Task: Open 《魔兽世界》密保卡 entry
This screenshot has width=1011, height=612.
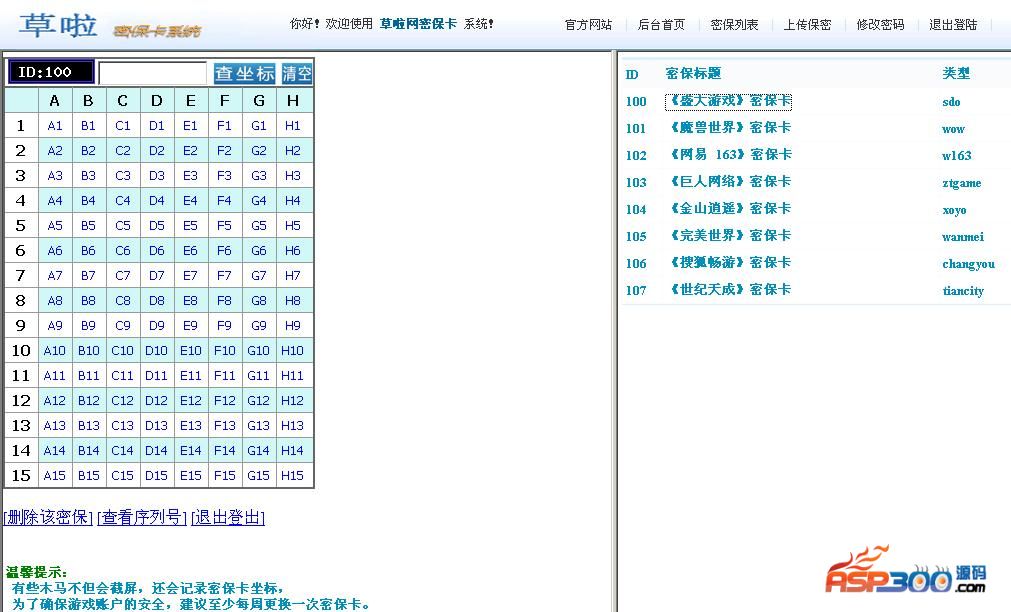Action: click(x=729, y=128)
